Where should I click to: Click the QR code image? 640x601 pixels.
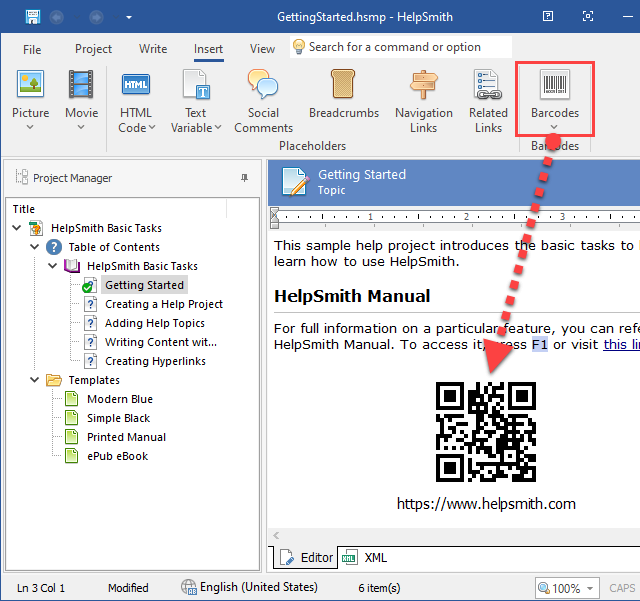486,432
